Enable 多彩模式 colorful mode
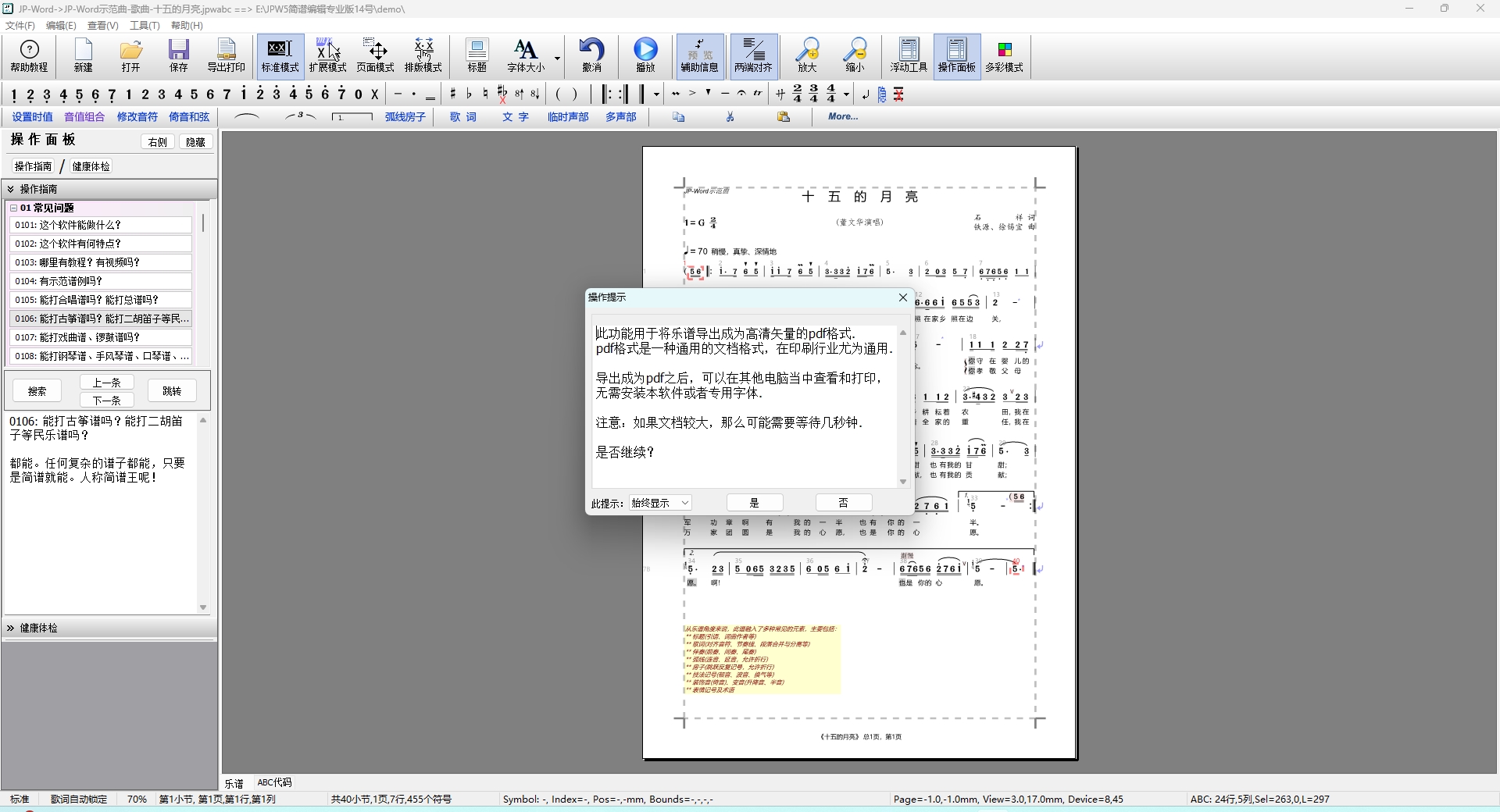This screenshot has height=812, width=1500. pyautogui.click(x=1005, y=55)
